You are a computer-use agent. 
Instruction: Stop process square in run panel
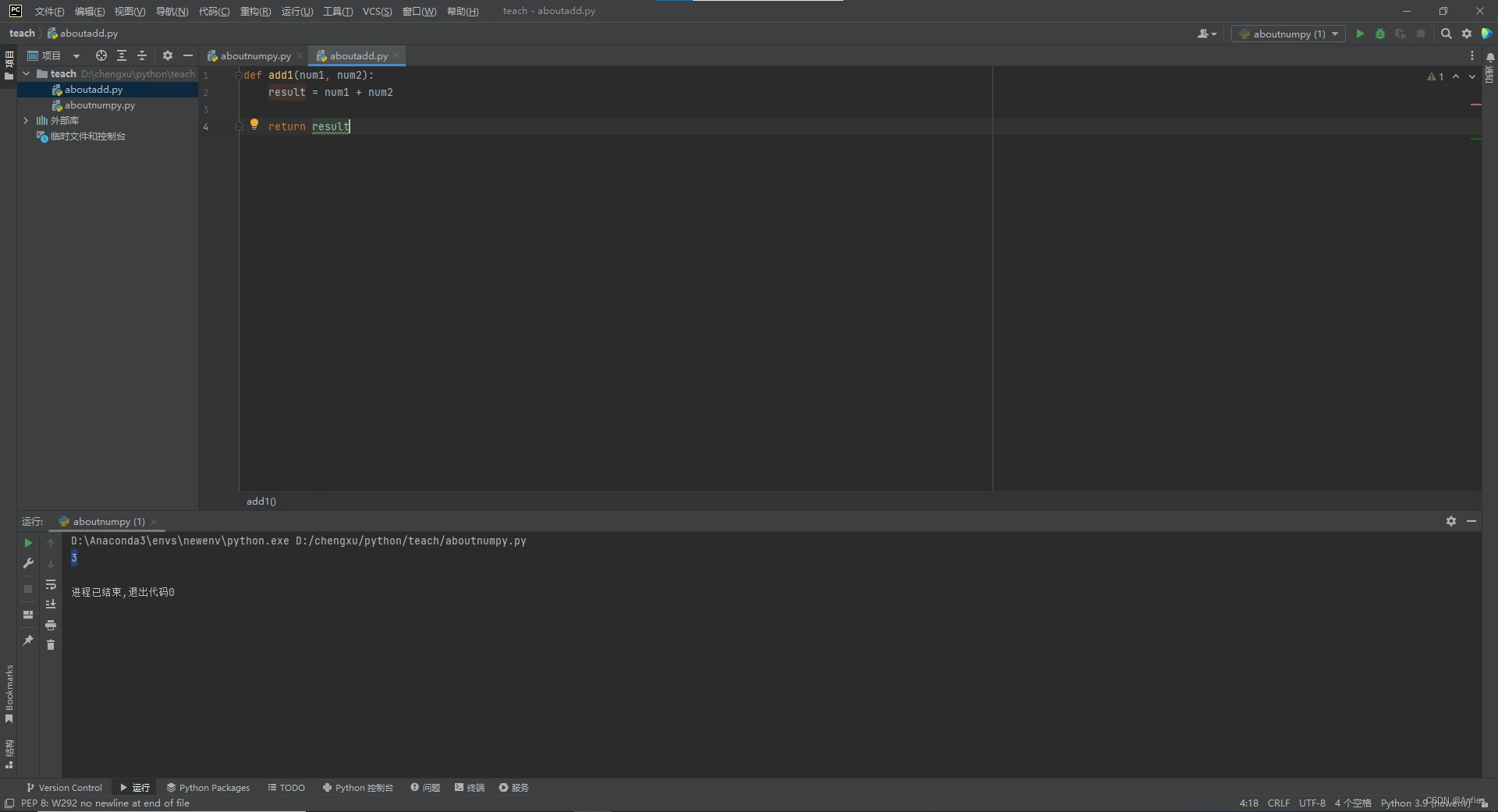(x=28, y=589)
